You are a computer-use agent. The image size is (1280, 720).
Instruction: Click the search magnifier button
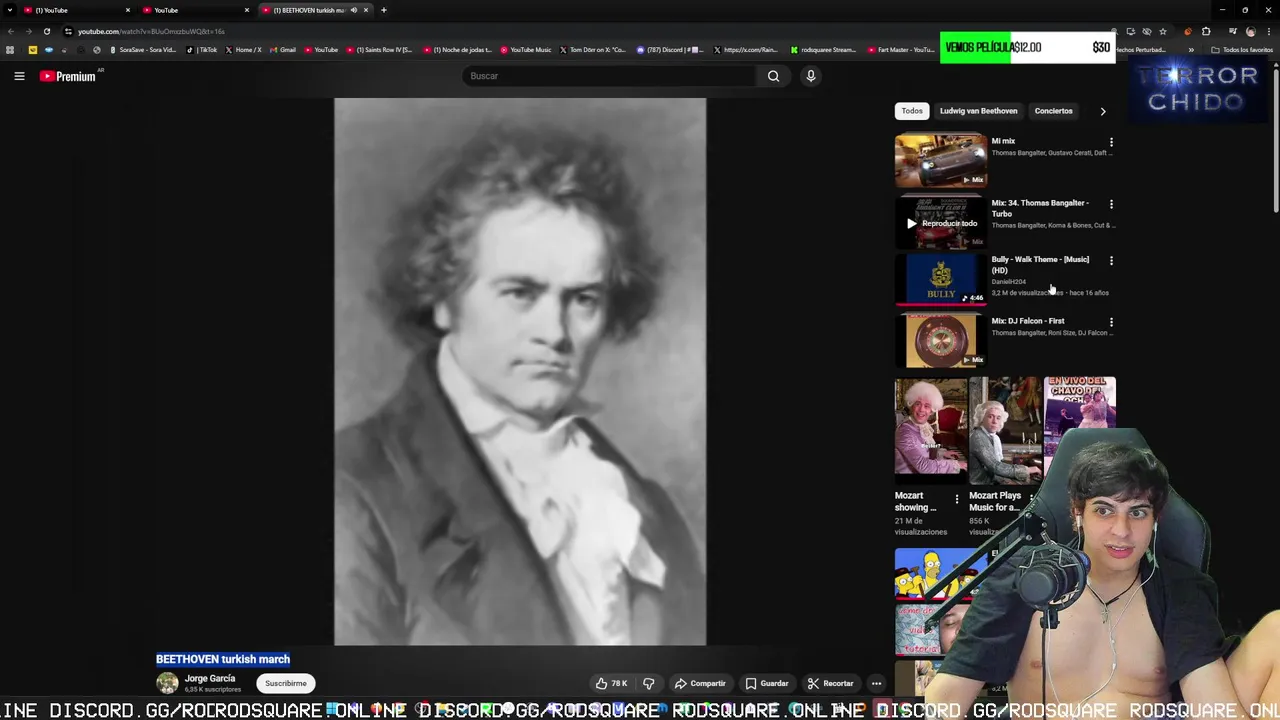tap(773, 76)
